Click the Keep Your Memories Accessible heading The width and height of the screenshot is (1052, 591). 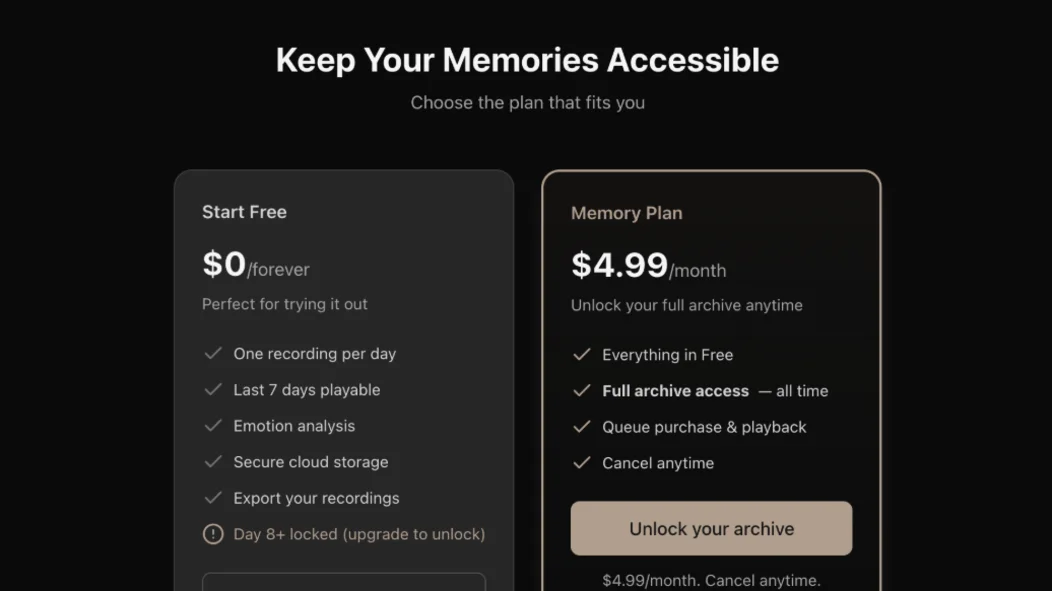[x=527, y=60]
